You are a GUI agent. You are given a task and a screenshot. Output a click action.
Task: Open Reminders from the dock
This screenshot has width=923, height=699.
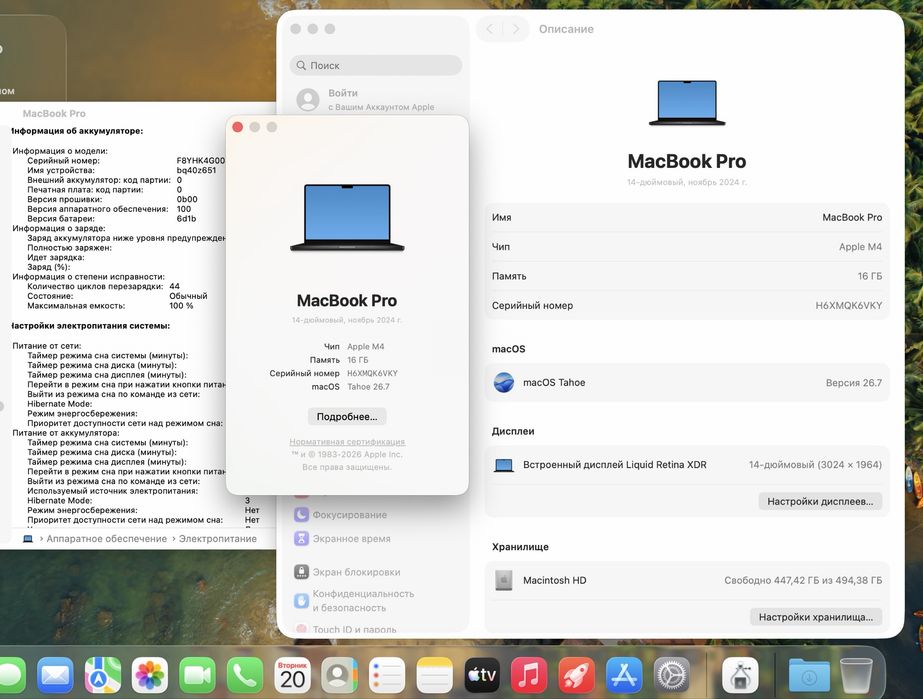387,675
